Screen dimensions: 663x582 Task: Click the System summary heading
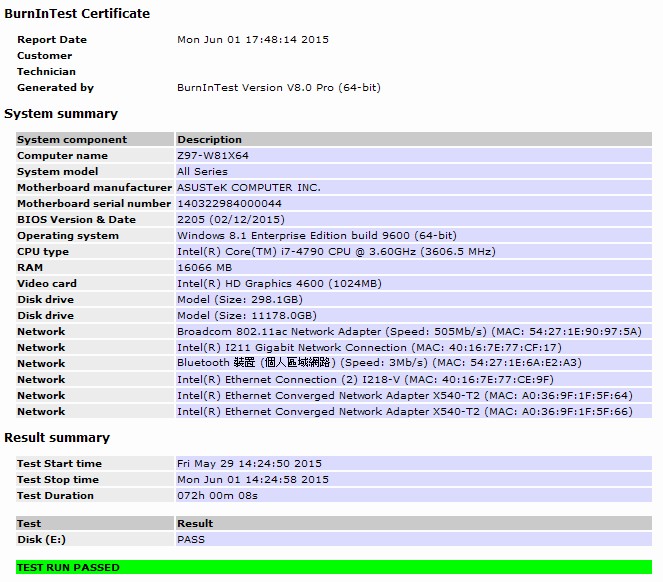[61, 113]
